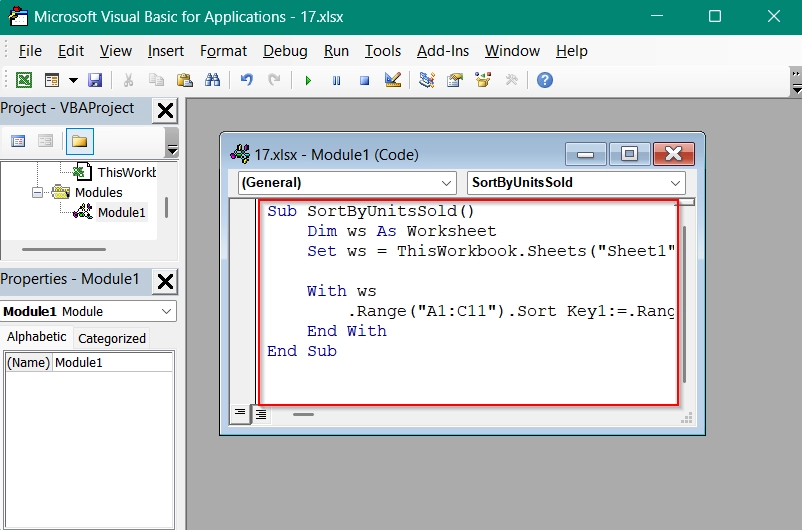The height and width of the screenshot is (530, 802).
Task: Click the Break pause icon
Action: click(336, 80)
